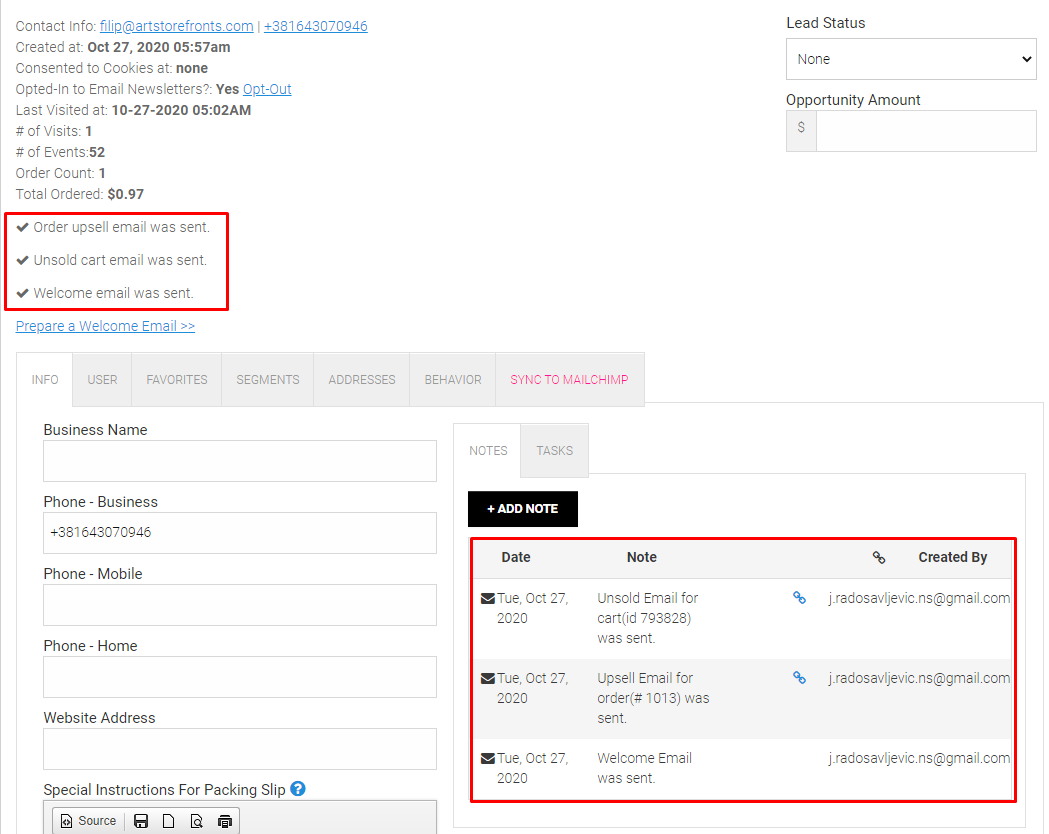
Task: Focus the Phone - Home field
Action: 240,677
